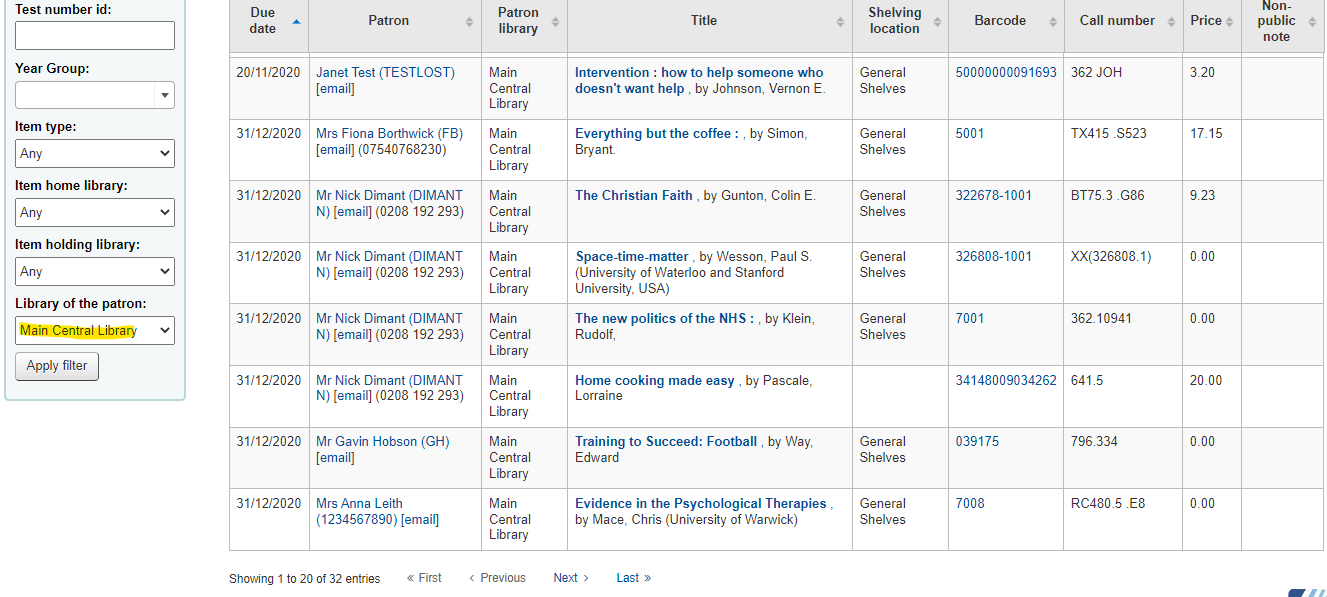Sort by Non-public note column arrows
The height and width of the screenshot is (597, 1327).
click(1312, 21)
